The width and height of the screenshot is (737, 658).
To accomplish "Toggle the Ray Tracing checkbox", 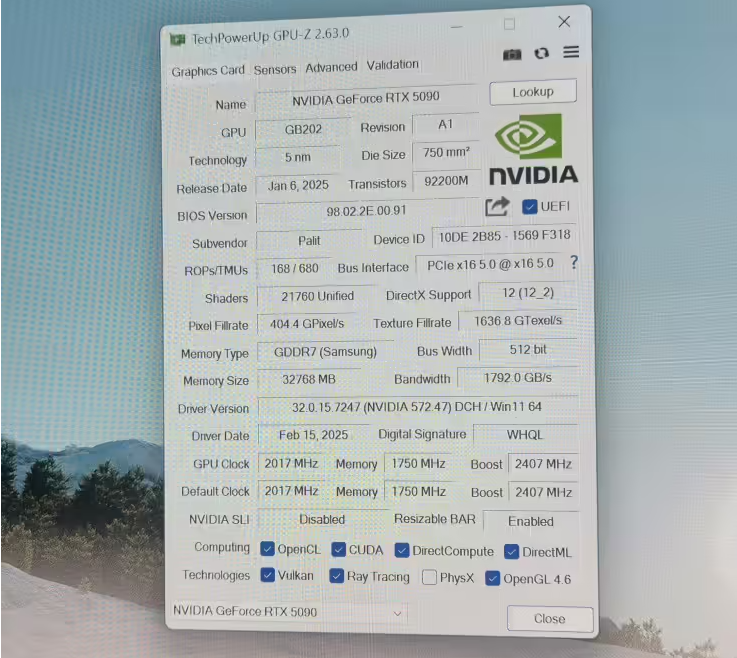I will click(x=337, y=576).
